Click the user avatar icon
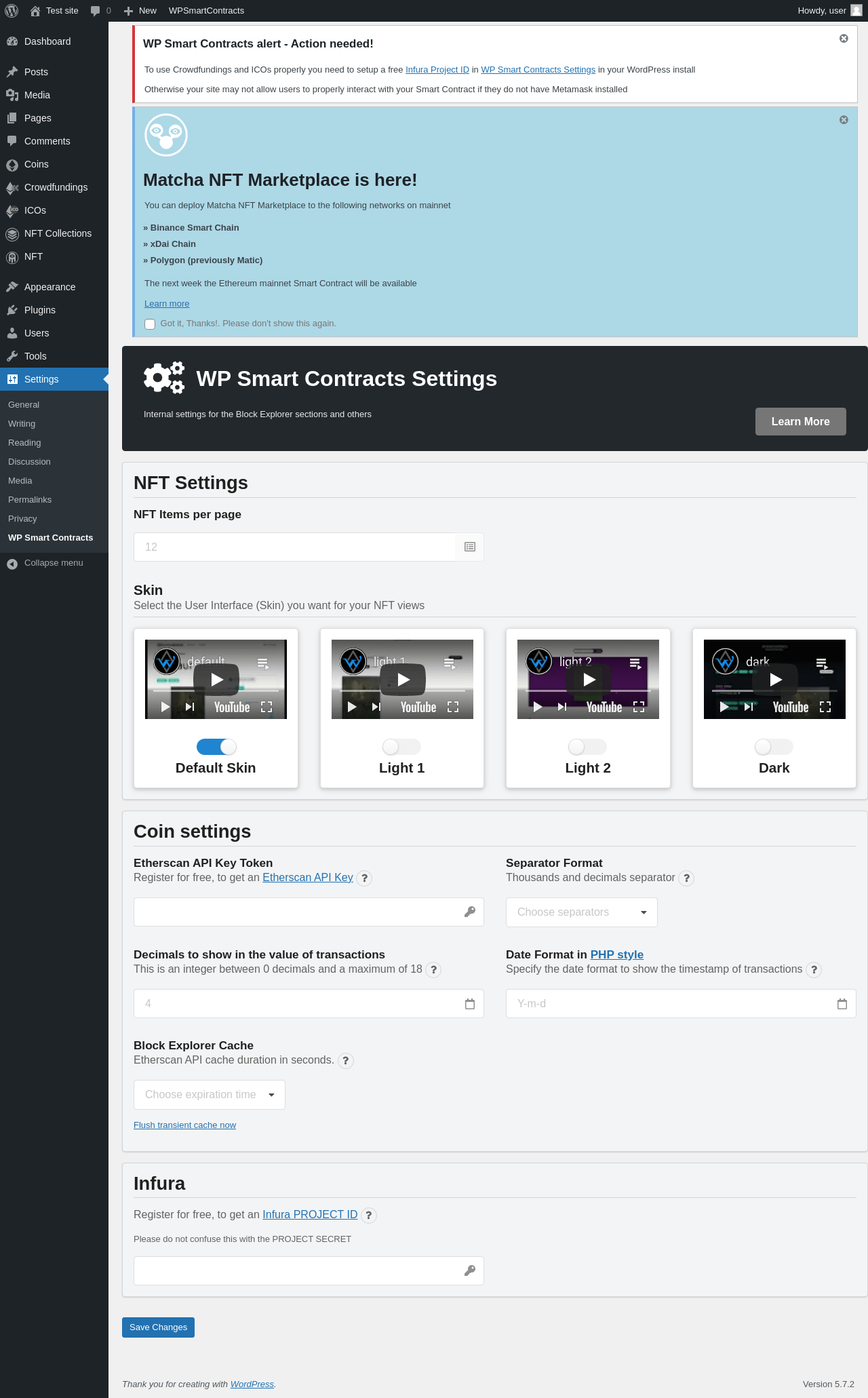The width and height of the screenshot is (868, 1398). pyautogui.click(x=856, y=10)
